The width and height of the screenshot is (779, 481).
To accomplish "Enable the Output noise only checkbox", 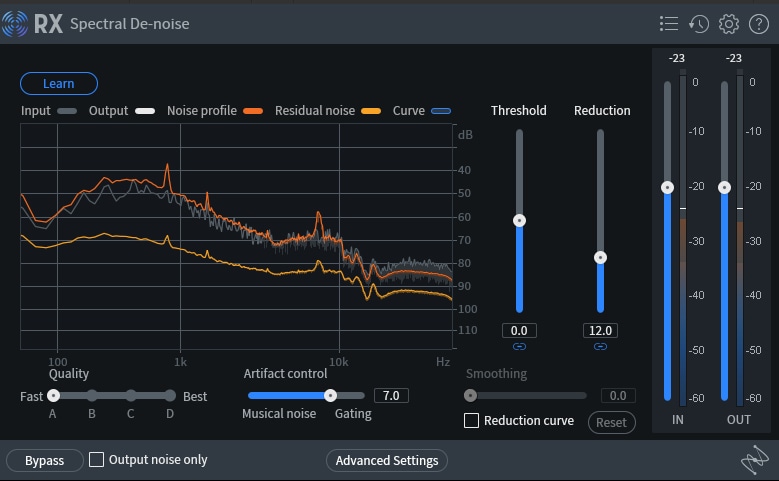I will pos(96,460).
